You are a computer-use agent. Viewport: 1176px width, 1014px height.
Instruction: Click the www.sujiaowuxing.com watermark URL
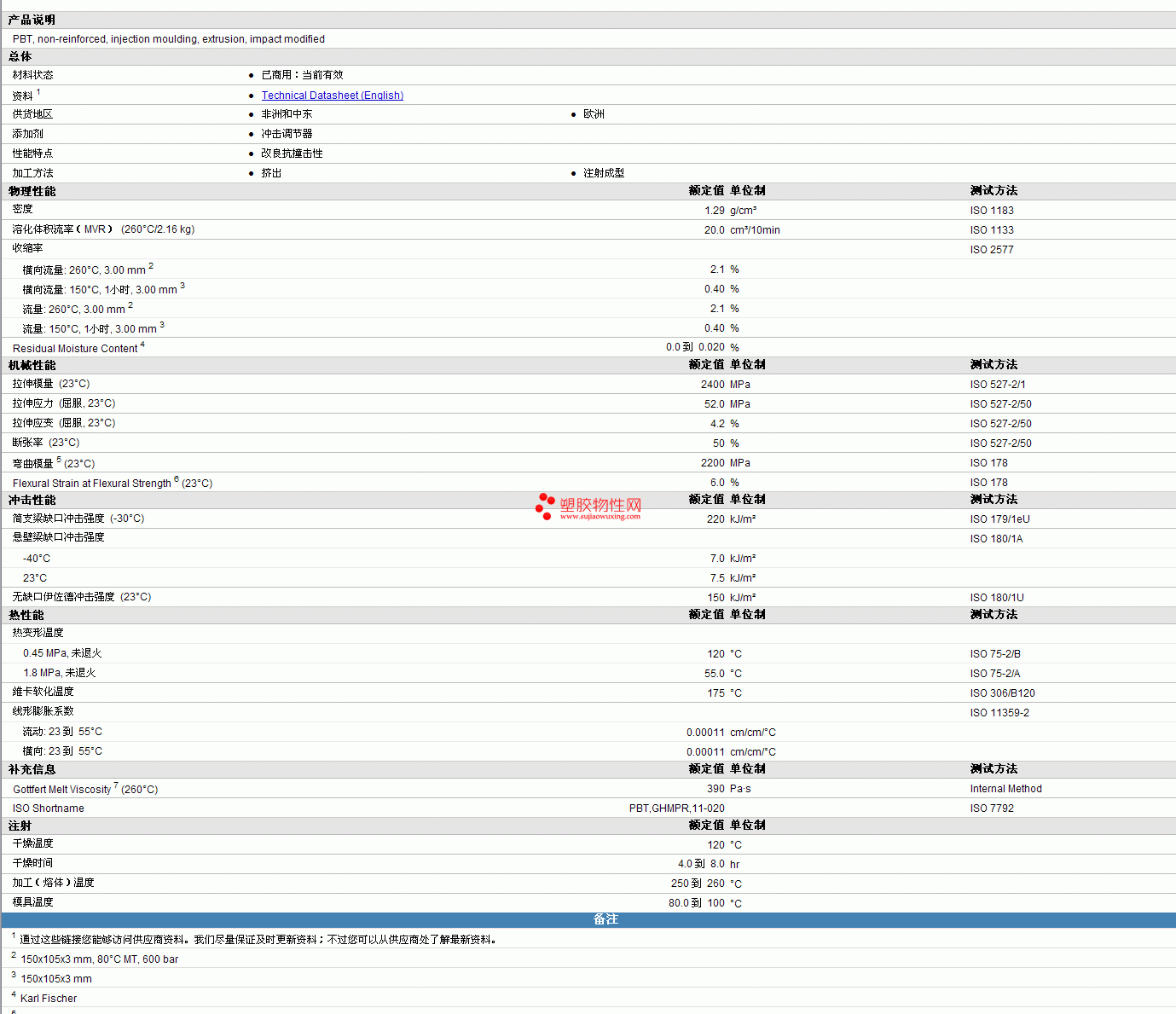pos(600,516)
